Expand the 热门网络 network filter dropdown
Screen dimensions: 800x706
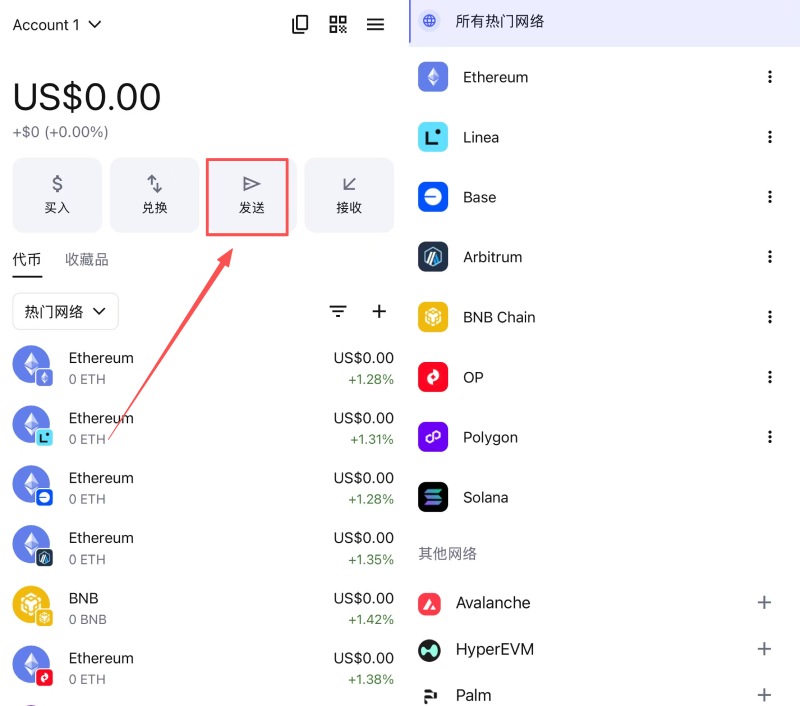click(x=65, y=311)
